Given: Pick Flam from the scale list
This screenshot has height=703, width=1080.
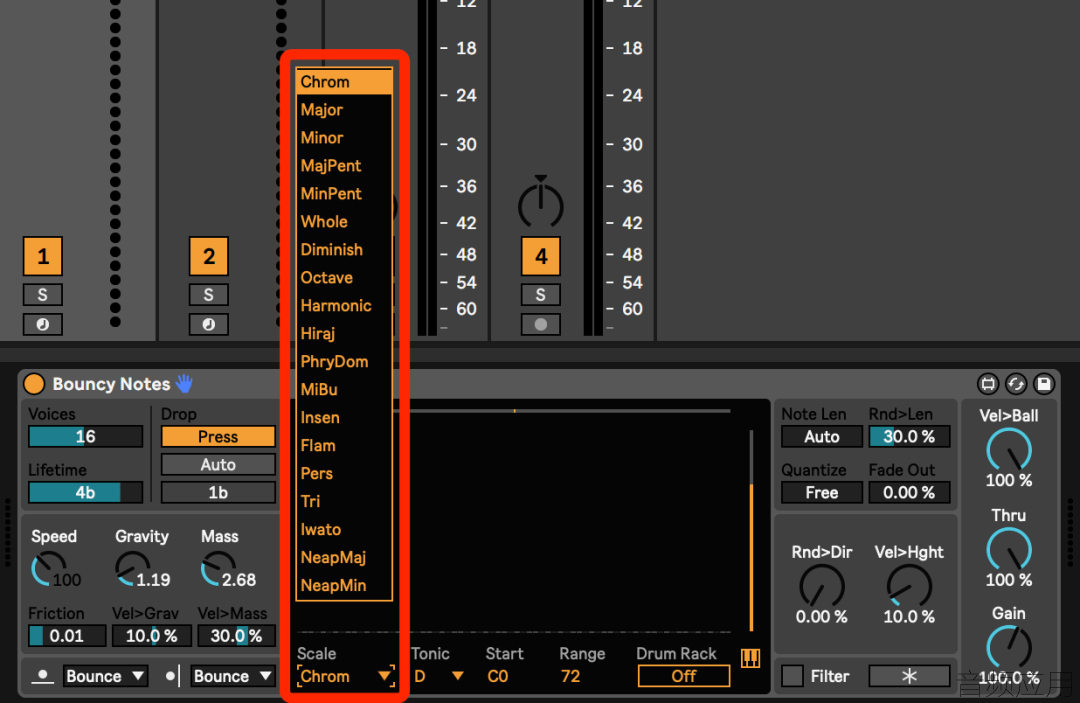Looking at the screenshot, I should (x=344, y=446).
